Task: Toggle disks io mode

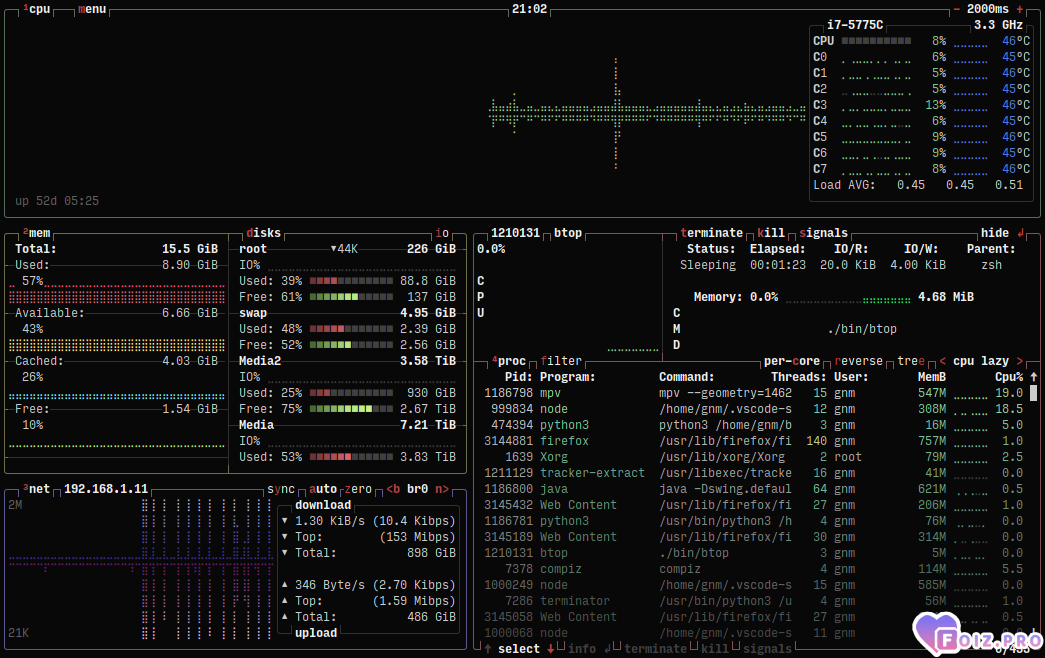Action: pyautogui.click(x=442, y=233)
